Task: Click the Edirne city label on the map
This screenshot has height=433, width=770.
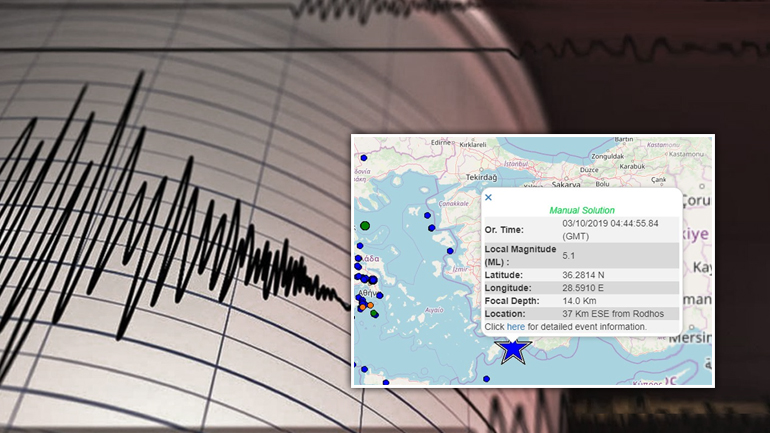Action: (x=440, y=142)
